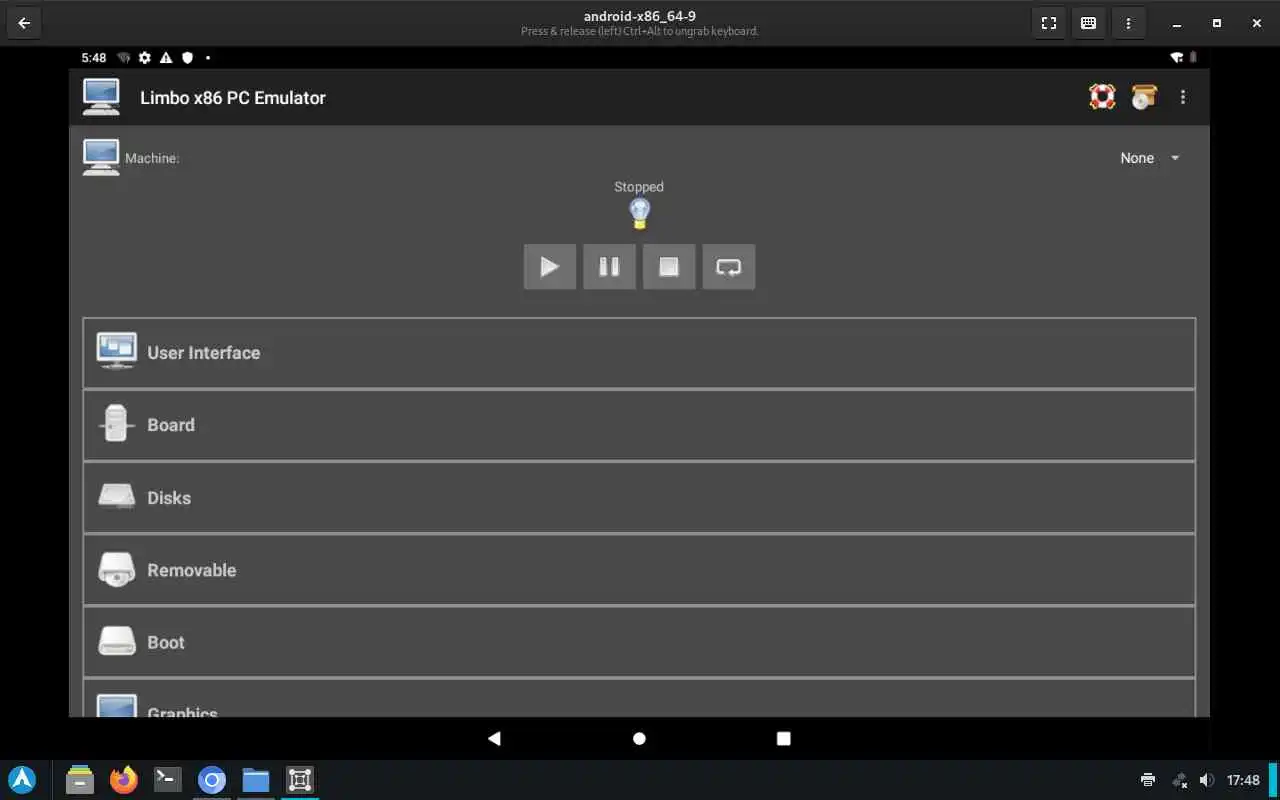Expand the User Interface section

(x=639, y=353)
